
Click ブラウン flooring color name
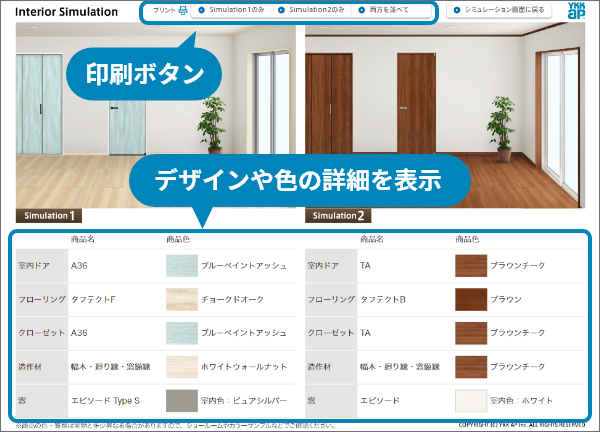pyautogui.click(x=506, y=299)
